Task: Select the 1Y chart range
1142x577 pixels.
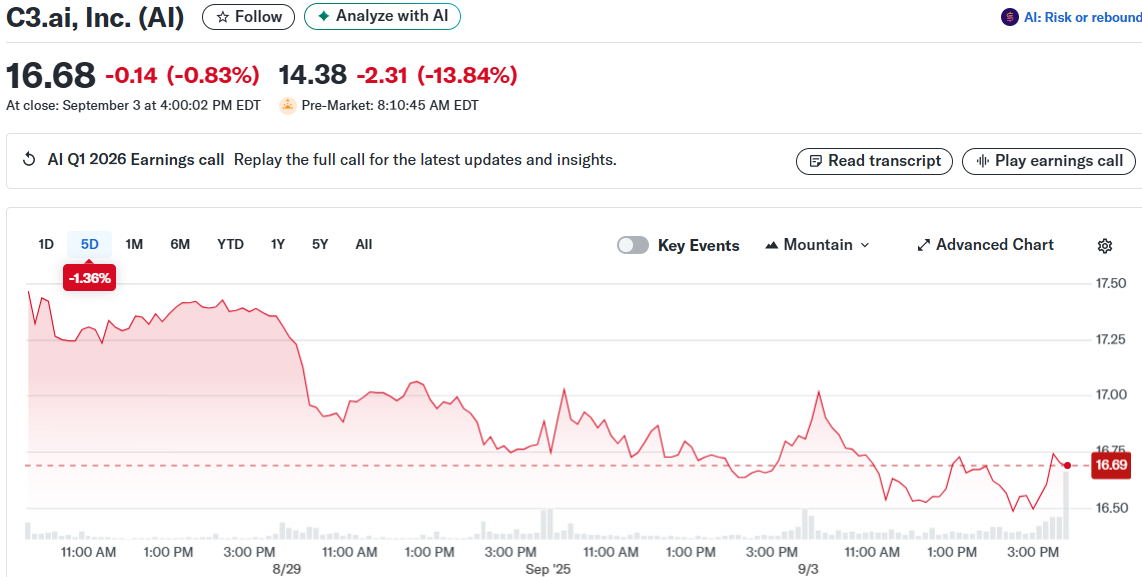Action: click(x=277, y=245)
